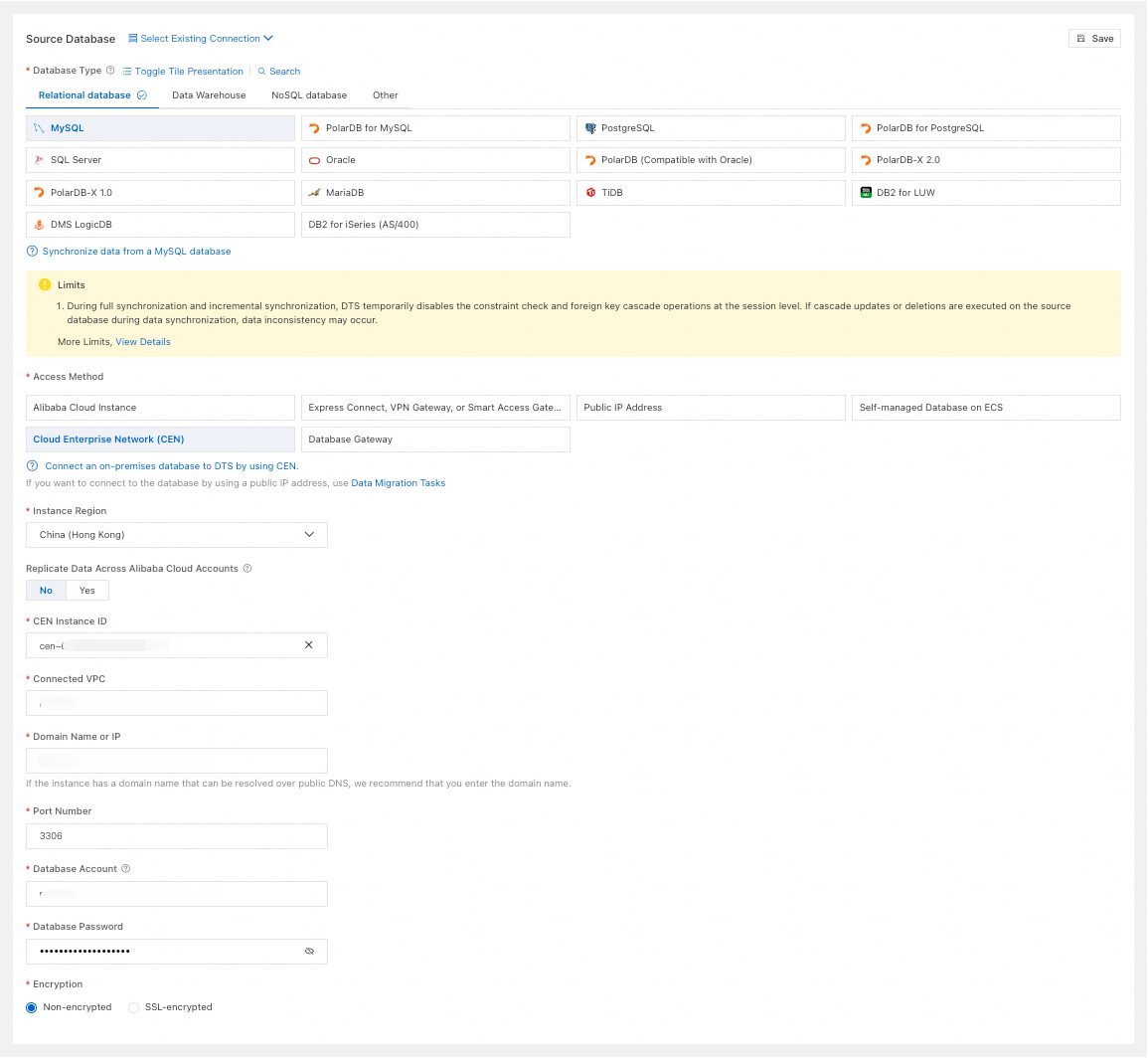1148x1058 pixels.
Task: Switch to NoSQL database tab
Action: click(309, 95)
